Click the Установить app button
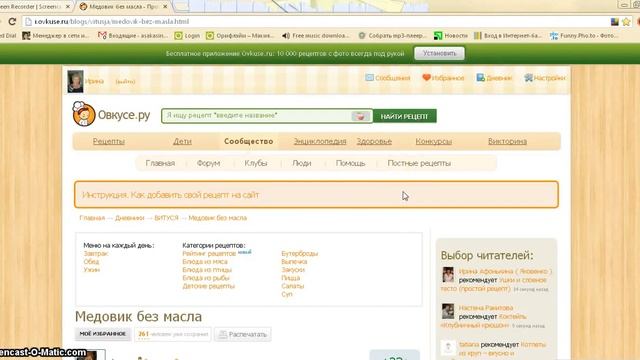The image size is (640, 360). click(439, 53)
